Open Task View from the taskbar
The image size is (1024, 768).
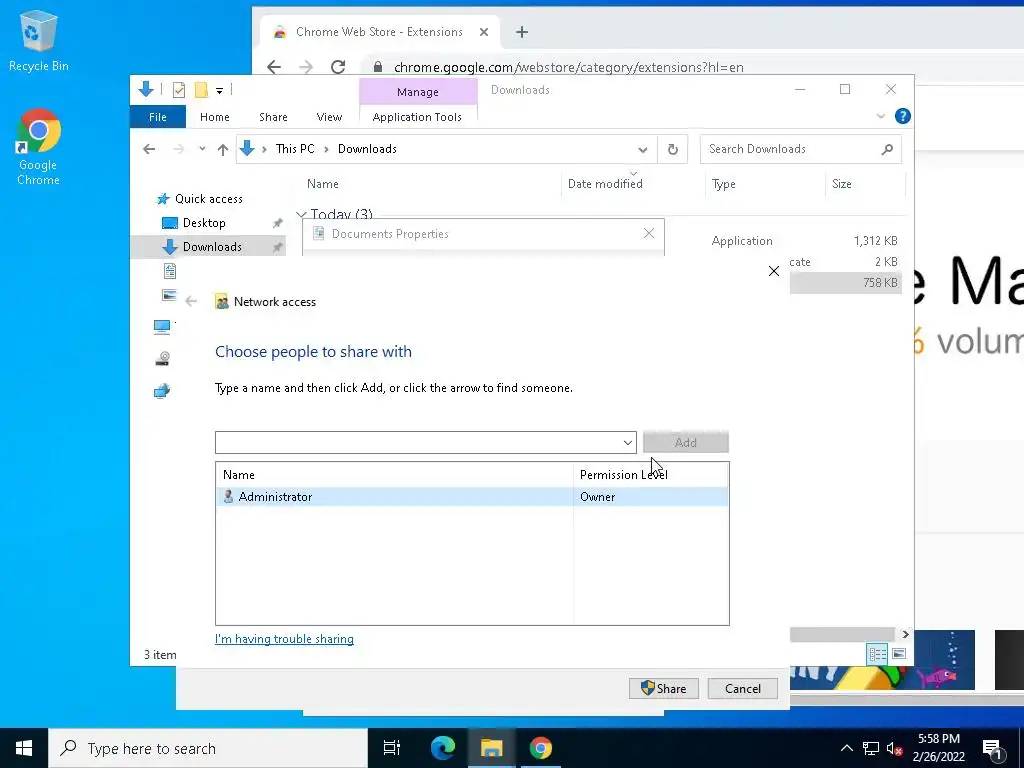[391, 748]
